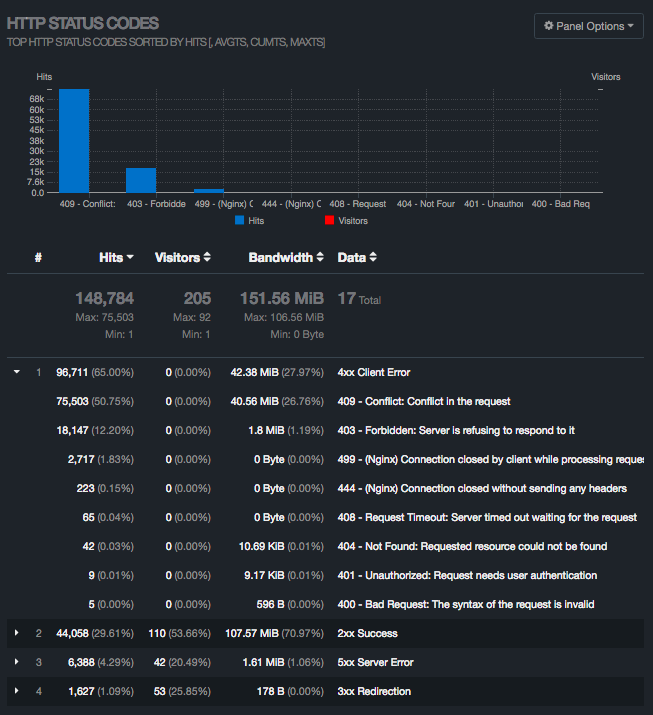Sort table by Data column
Image resolution: width=653 pixels, height=715 pixels.
click(x=357, y=257)
